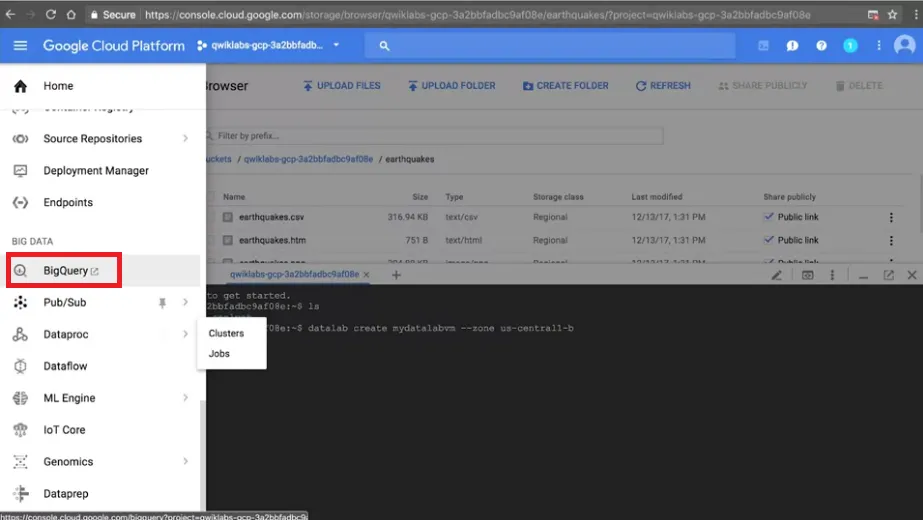Screen dimensions: 923x520
Task: Click the browser home icon
Action: (x=71, y=15)
